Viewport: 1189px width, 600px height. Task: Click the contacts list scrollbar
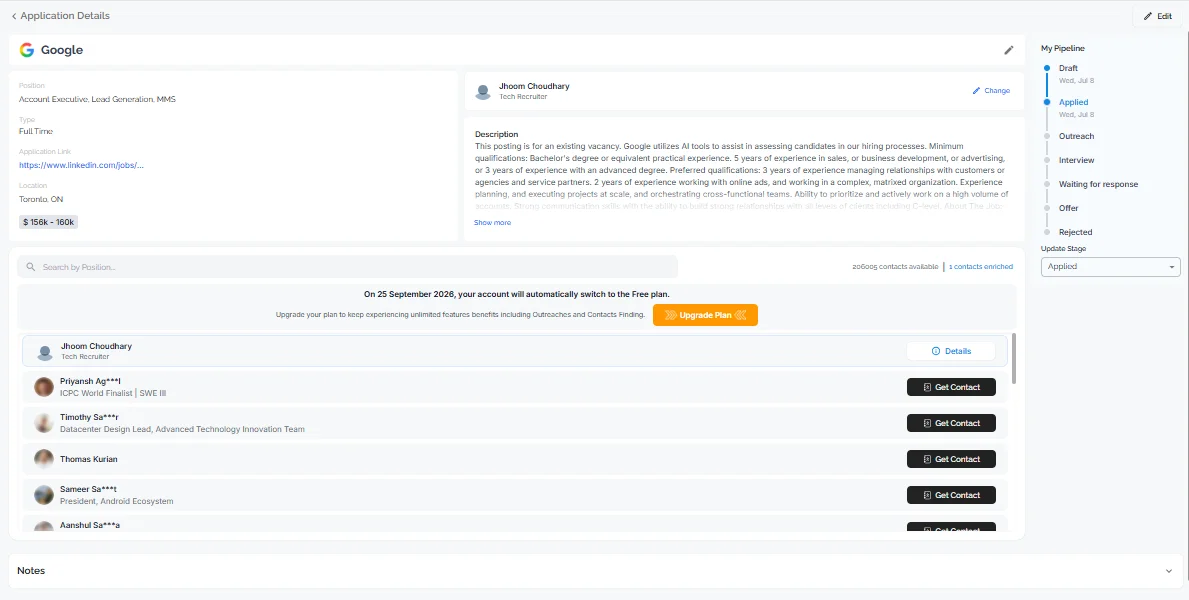pyautogui.click(x=1014, y=357)
